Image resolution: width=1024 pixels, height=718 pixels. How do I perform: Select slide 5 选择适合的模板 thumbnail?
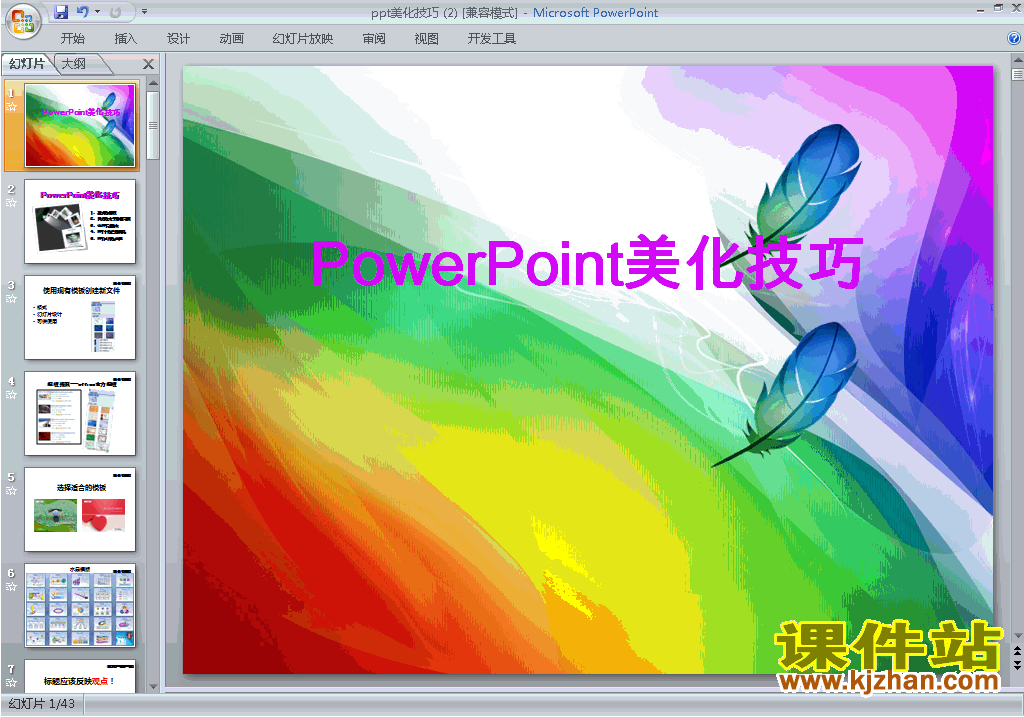click(x=80, y=510)
